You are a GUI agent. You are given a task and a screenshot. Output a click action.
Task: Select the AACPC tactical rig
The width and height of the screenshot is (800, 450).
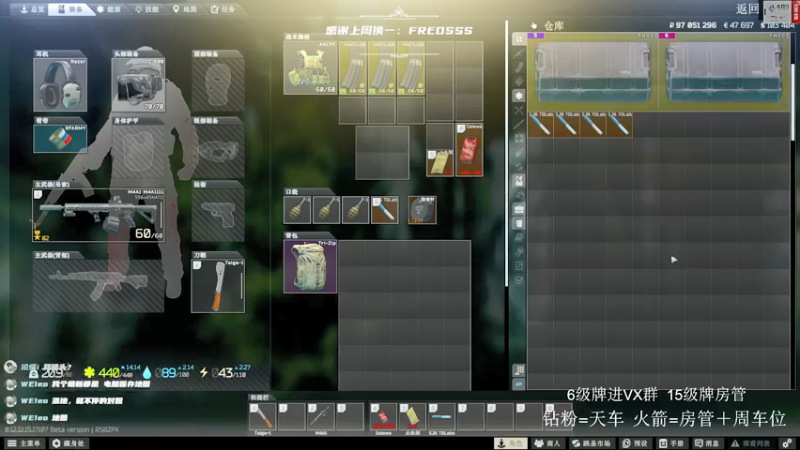pos(310,68)
